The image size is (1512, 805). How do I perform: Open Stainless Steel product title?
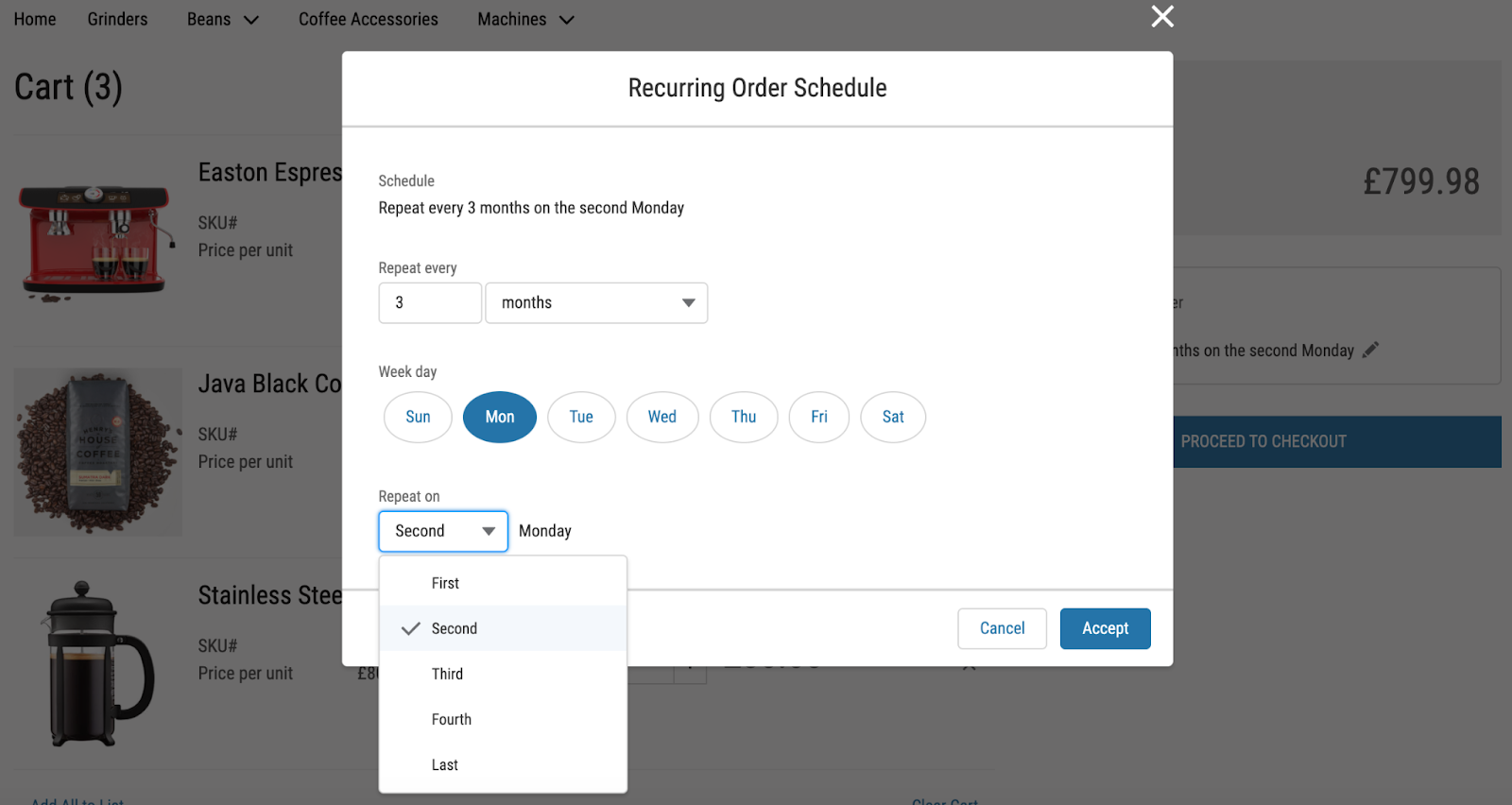270,595
